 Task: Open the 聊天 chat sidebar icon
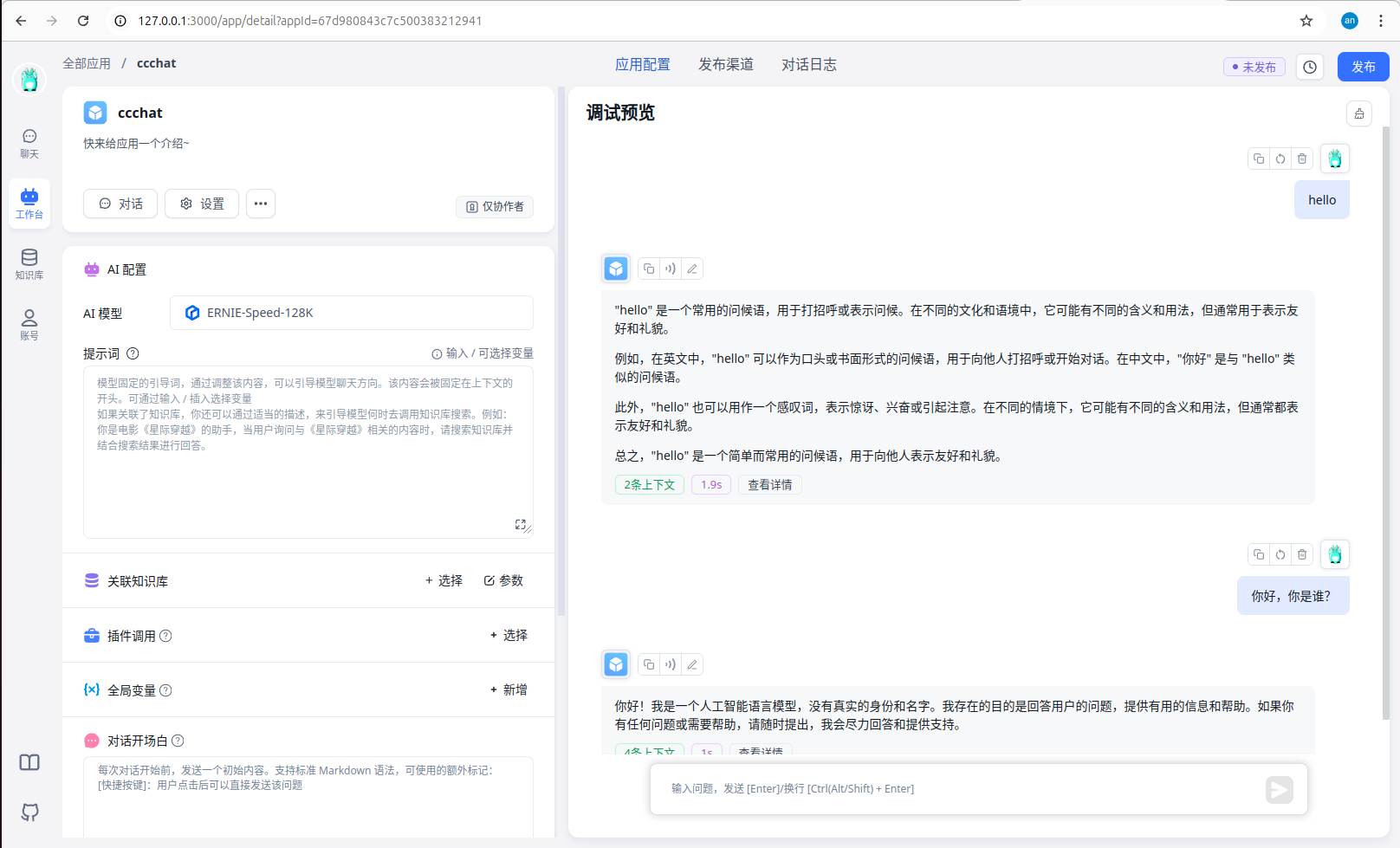(x=29, y=143)
